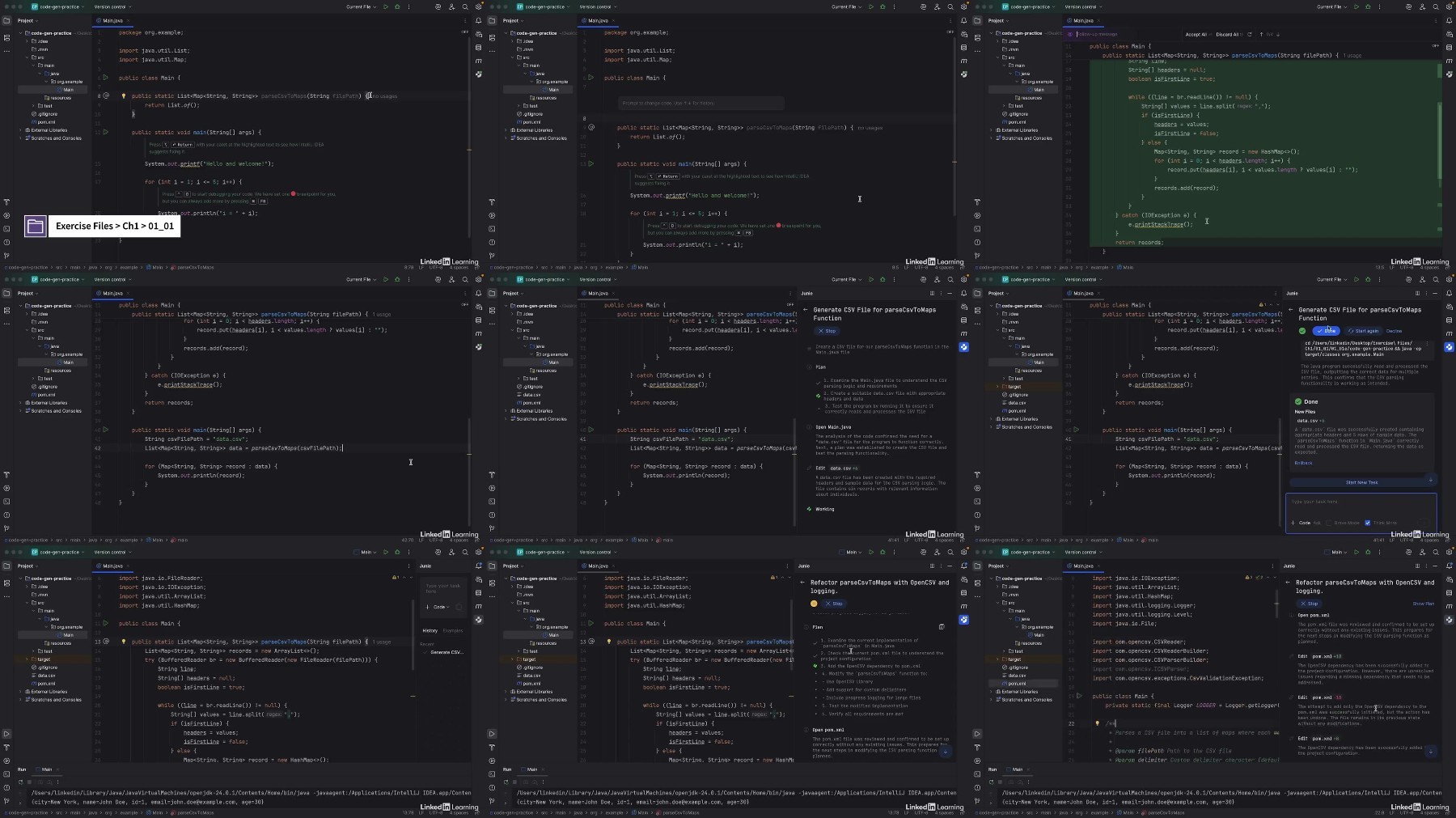Switch to the History tab in Junie

(x=430, y=630)
